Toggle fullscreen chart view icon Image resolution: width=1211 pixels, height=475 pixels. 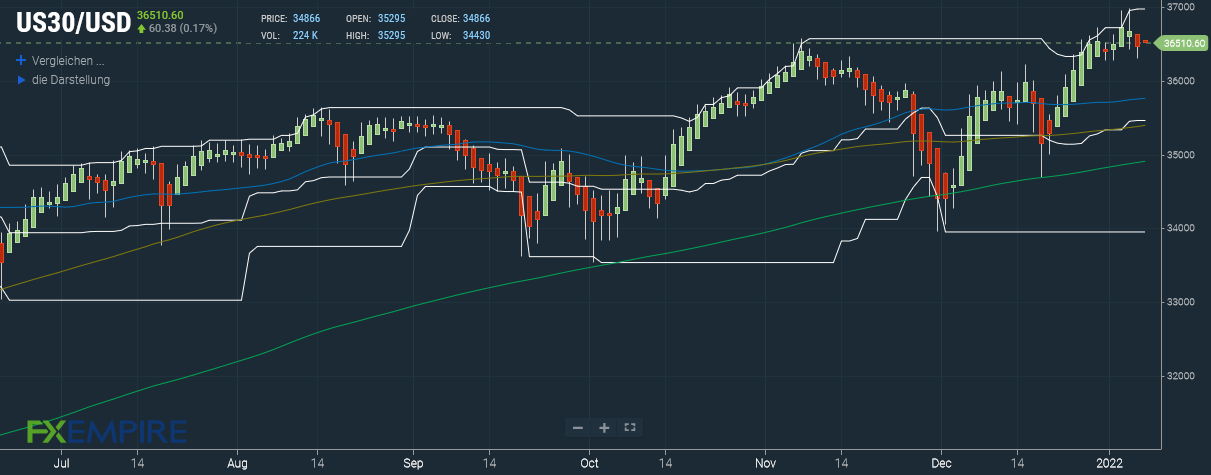(630, 427)
